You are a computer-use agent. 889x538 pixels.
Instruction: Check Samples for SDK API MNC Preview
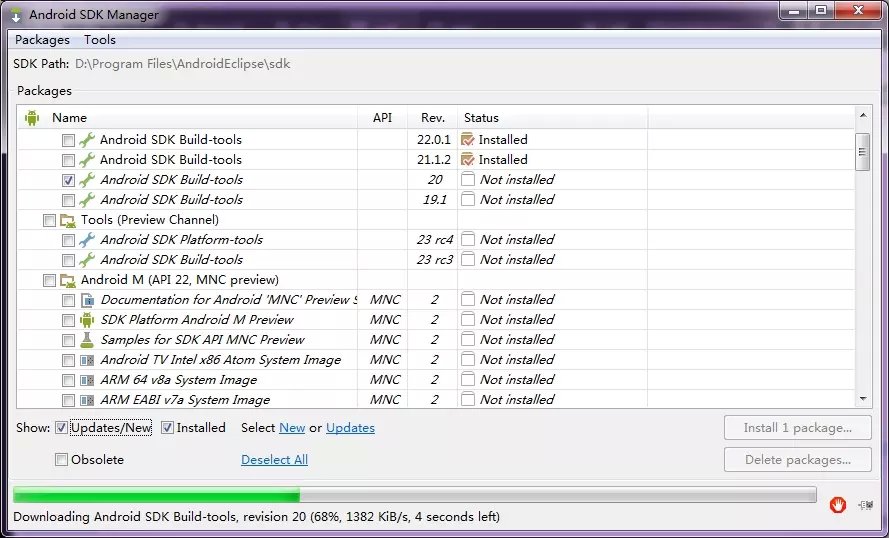click(x=68, y=341)
